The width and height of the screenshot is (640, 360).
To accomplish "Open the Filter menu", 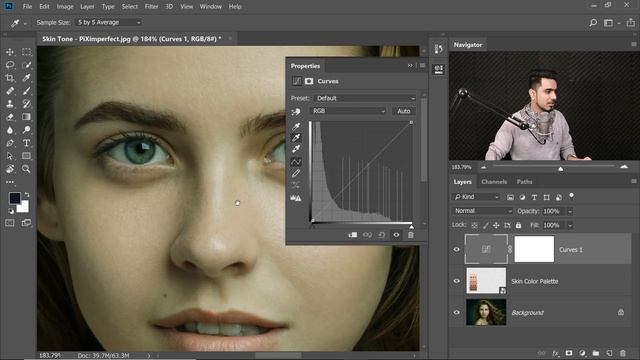I will [x=151, y=7].
